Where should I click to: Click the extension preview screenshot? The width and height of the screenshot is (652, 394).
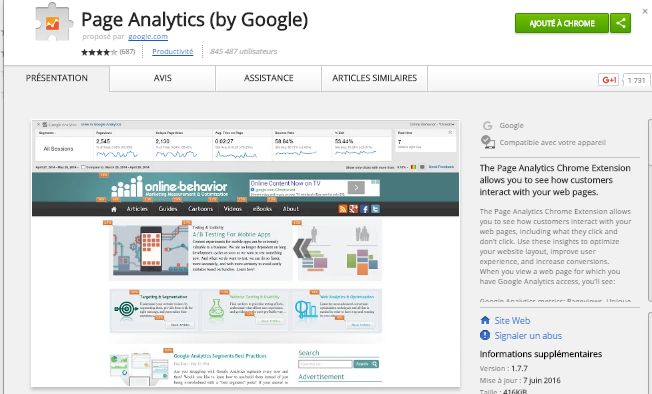click(x=246, y=254)
